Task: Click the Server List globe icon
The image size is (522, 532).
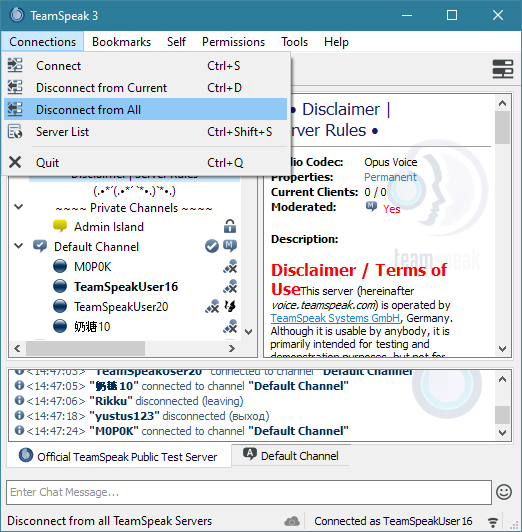Action: 15,132
